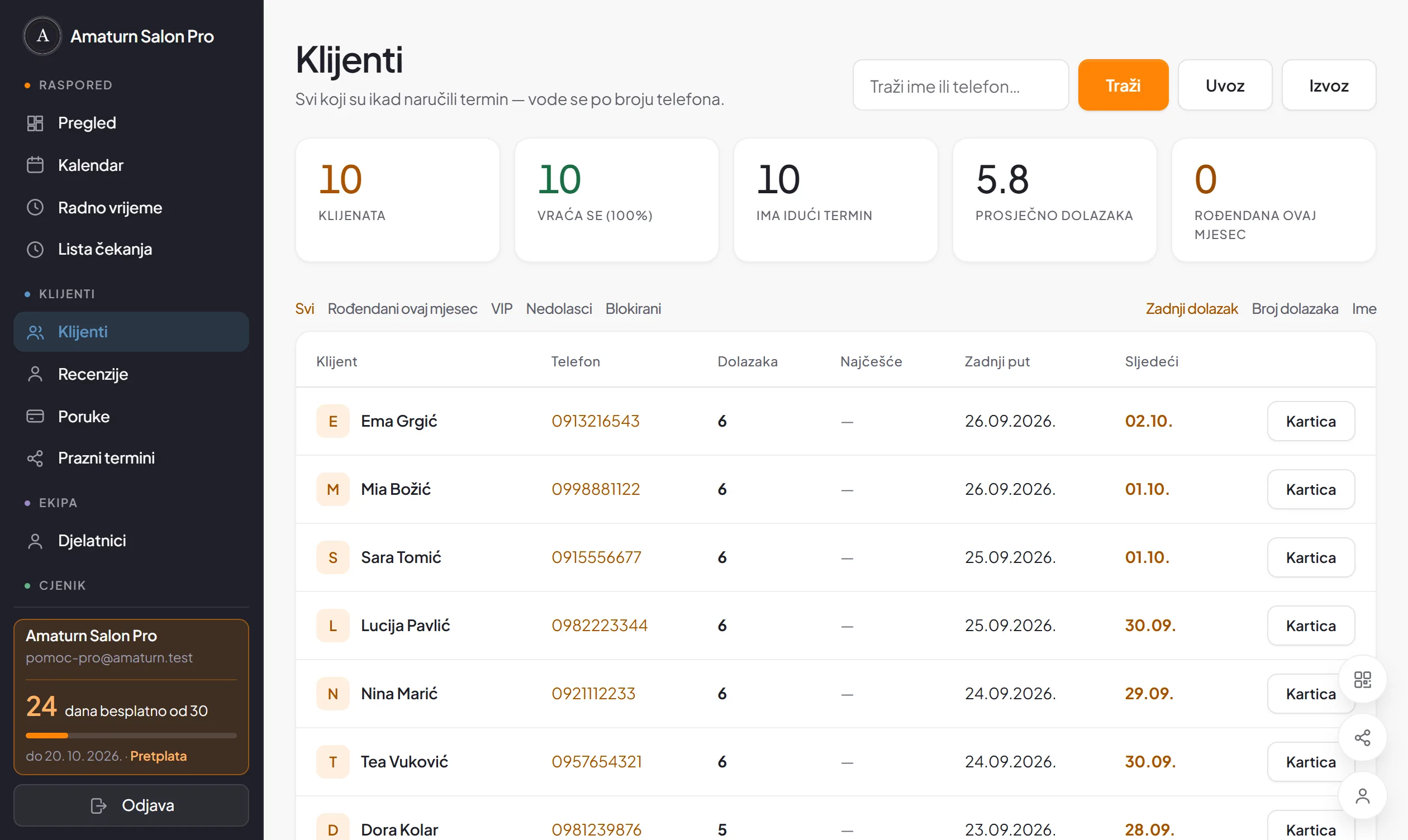
Task: Log out with the Odjava button
Action: tap(131, 805)
